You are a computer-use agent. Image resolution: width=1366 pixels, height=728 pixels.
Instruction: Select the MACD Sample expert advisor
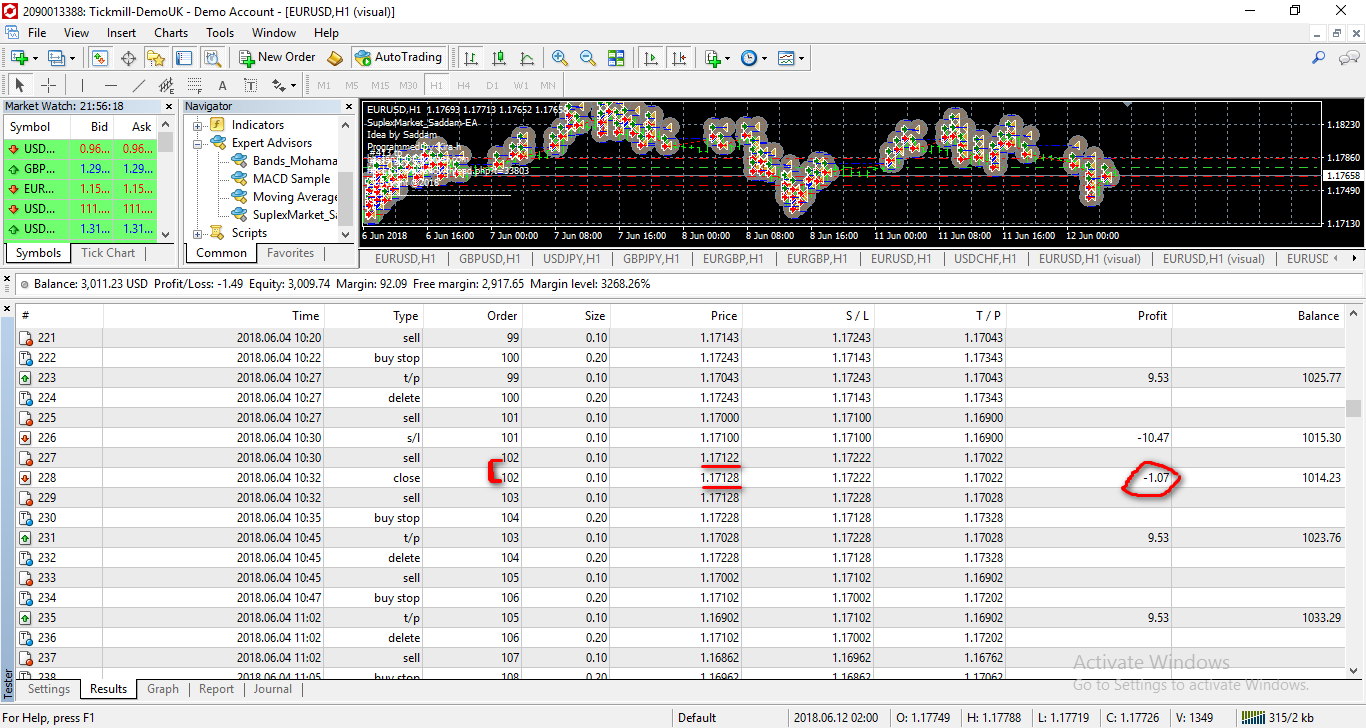coord(290,179)
